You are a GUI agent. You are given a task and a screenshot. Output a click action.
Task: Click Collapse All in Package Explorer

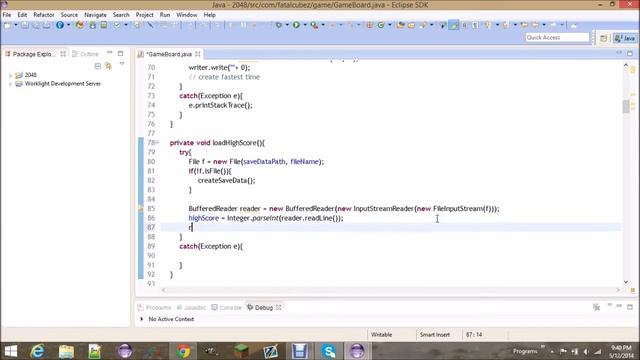98,66
